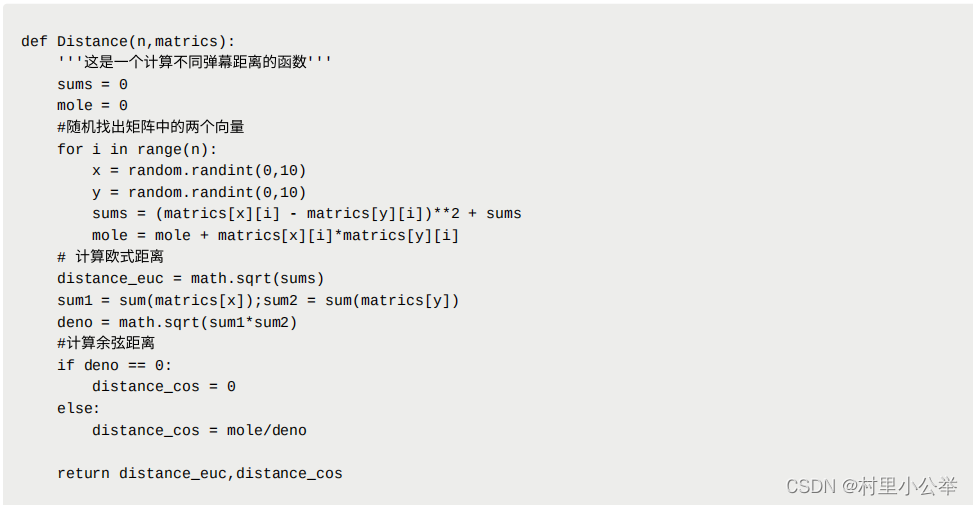
Task: Click the 计算欧式距离 comment
Action: click(x=110, y=257)
